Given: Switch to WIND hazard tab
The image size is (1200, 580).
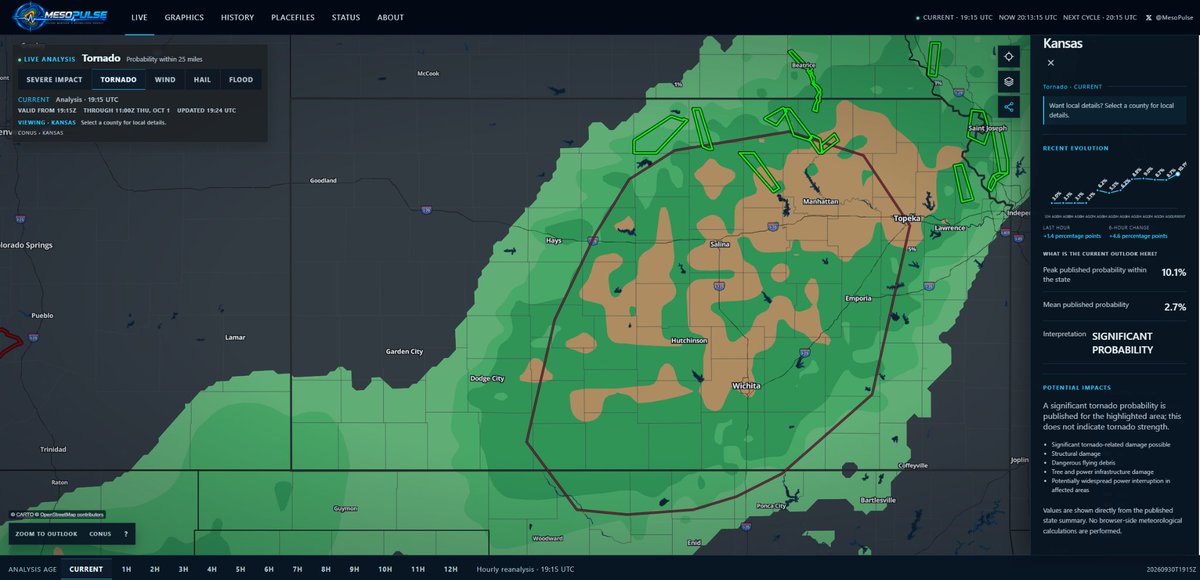Looking at the screenshot, I should coord(165,80).
